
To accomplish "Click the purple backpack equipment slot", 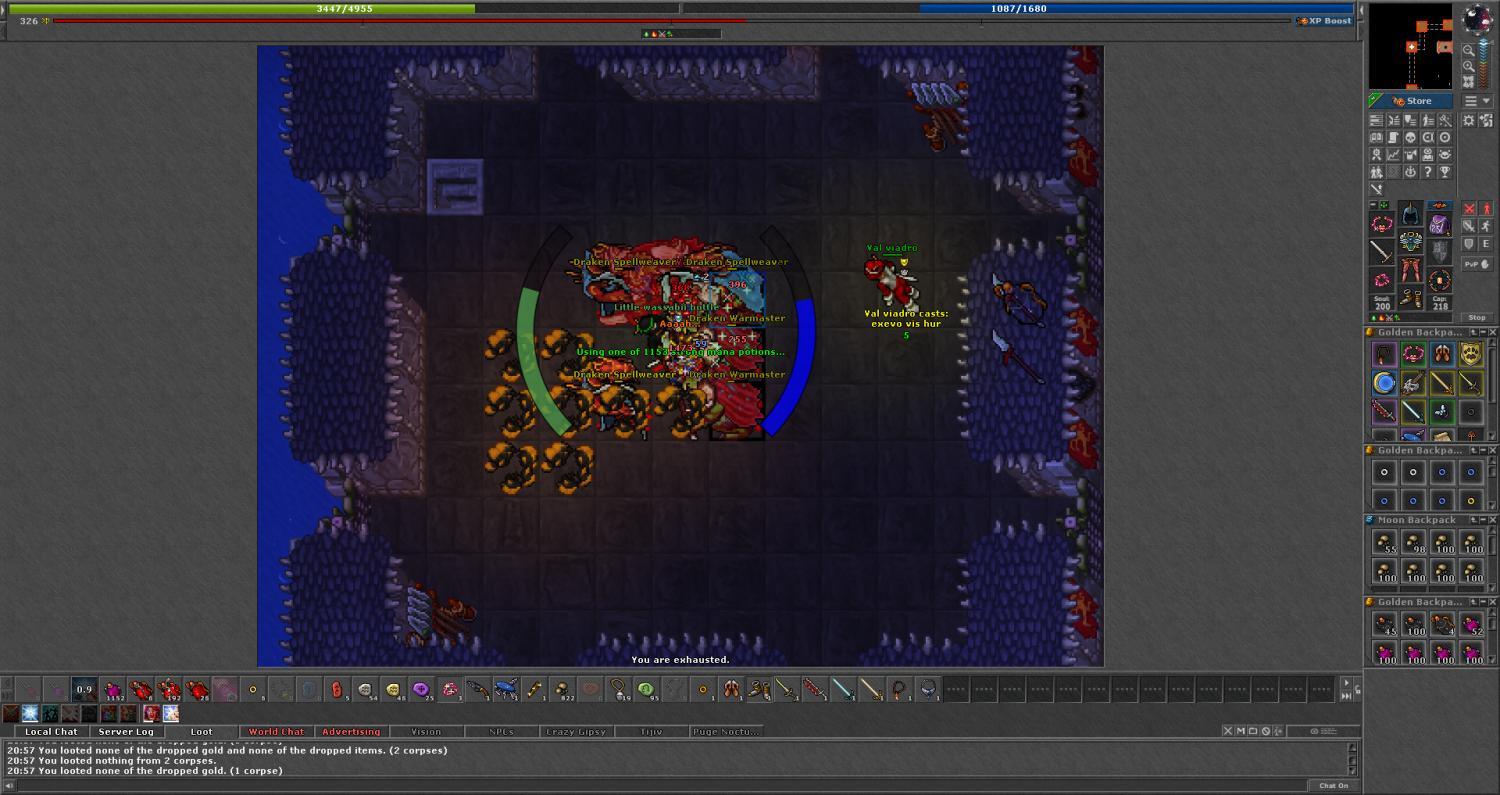I will click(1439, 225).
